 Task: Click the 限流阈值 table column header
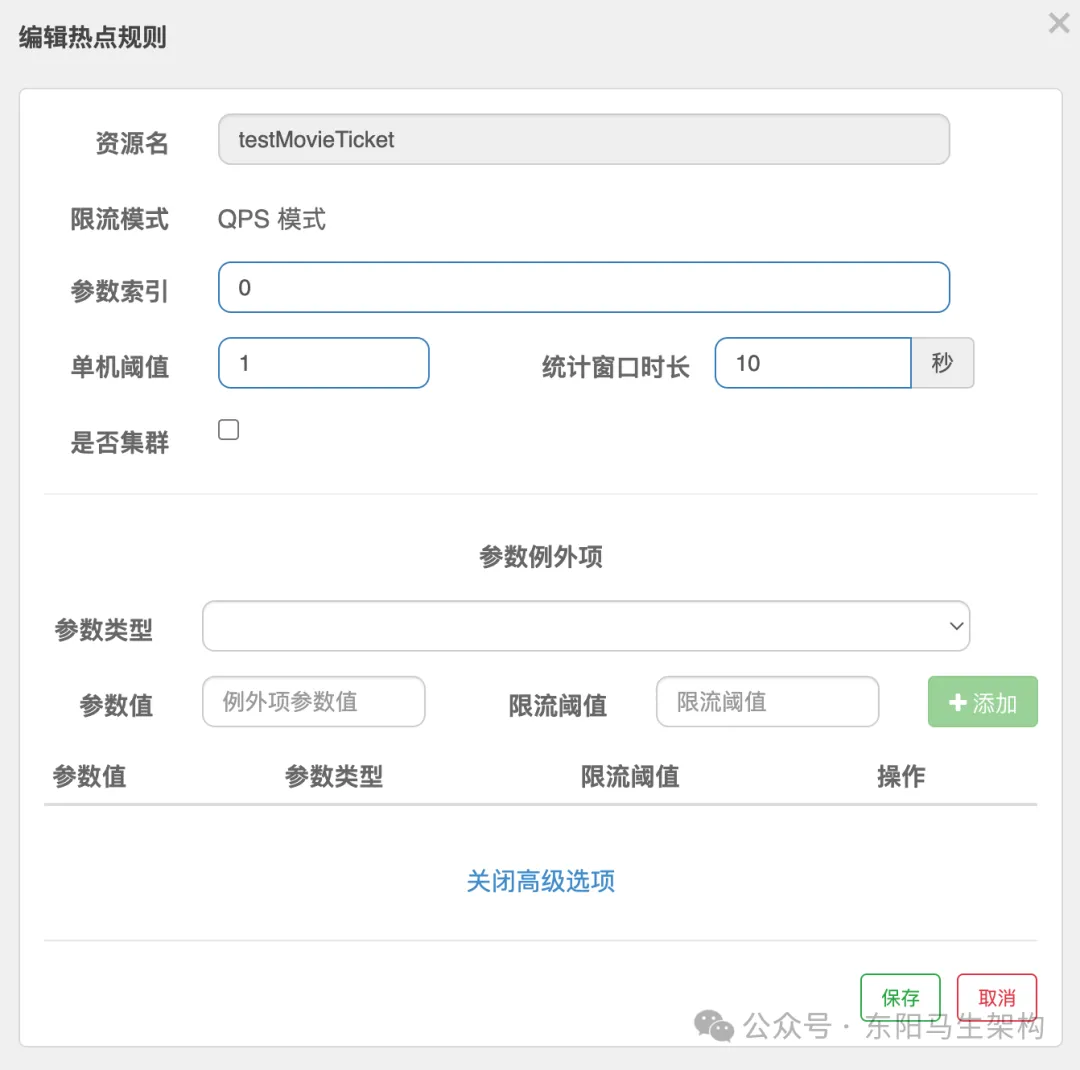tap(629, 776)
